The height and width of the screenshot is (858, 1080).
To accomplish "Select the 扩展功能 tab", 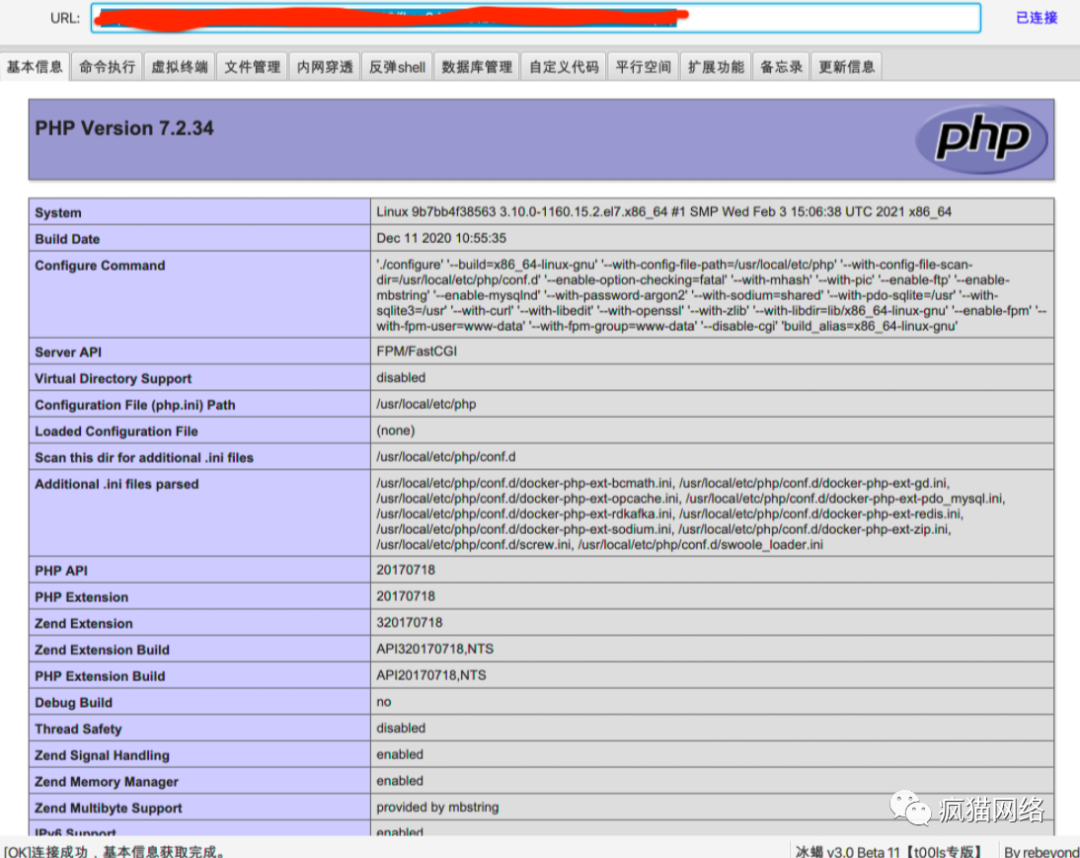I will pyautogui.click(x=716, y=67).
